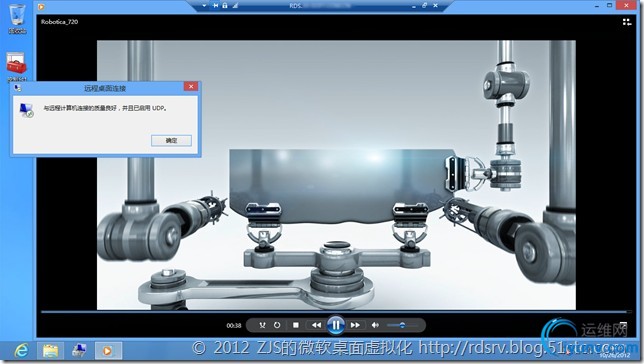This screenshot has height=364, width=644.
Task: Click the 00:38 elapsed time display
Action: point(234,325)
